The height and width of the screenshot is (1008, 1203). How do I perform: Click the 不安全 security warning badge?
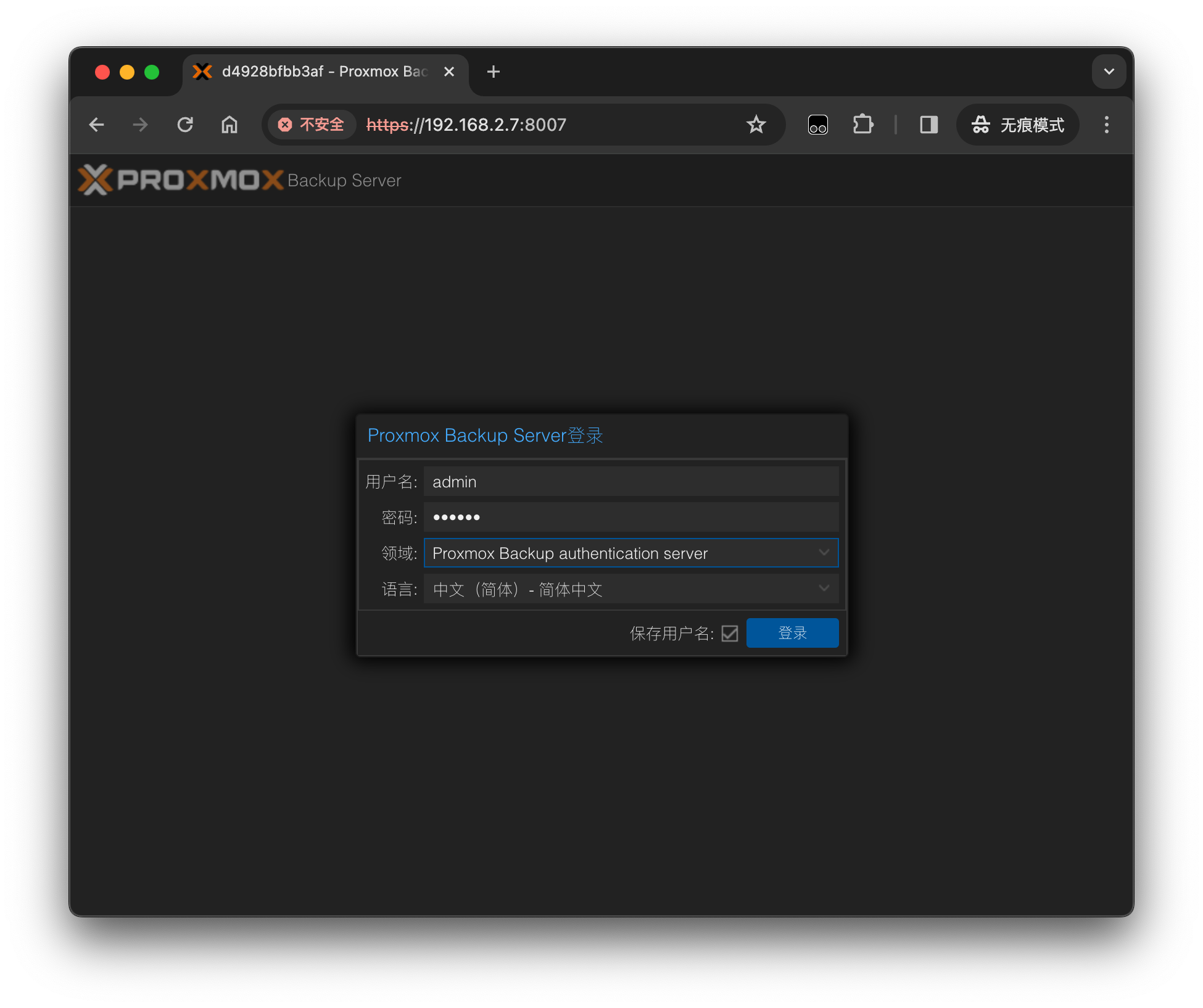click(x=311, y=125)
